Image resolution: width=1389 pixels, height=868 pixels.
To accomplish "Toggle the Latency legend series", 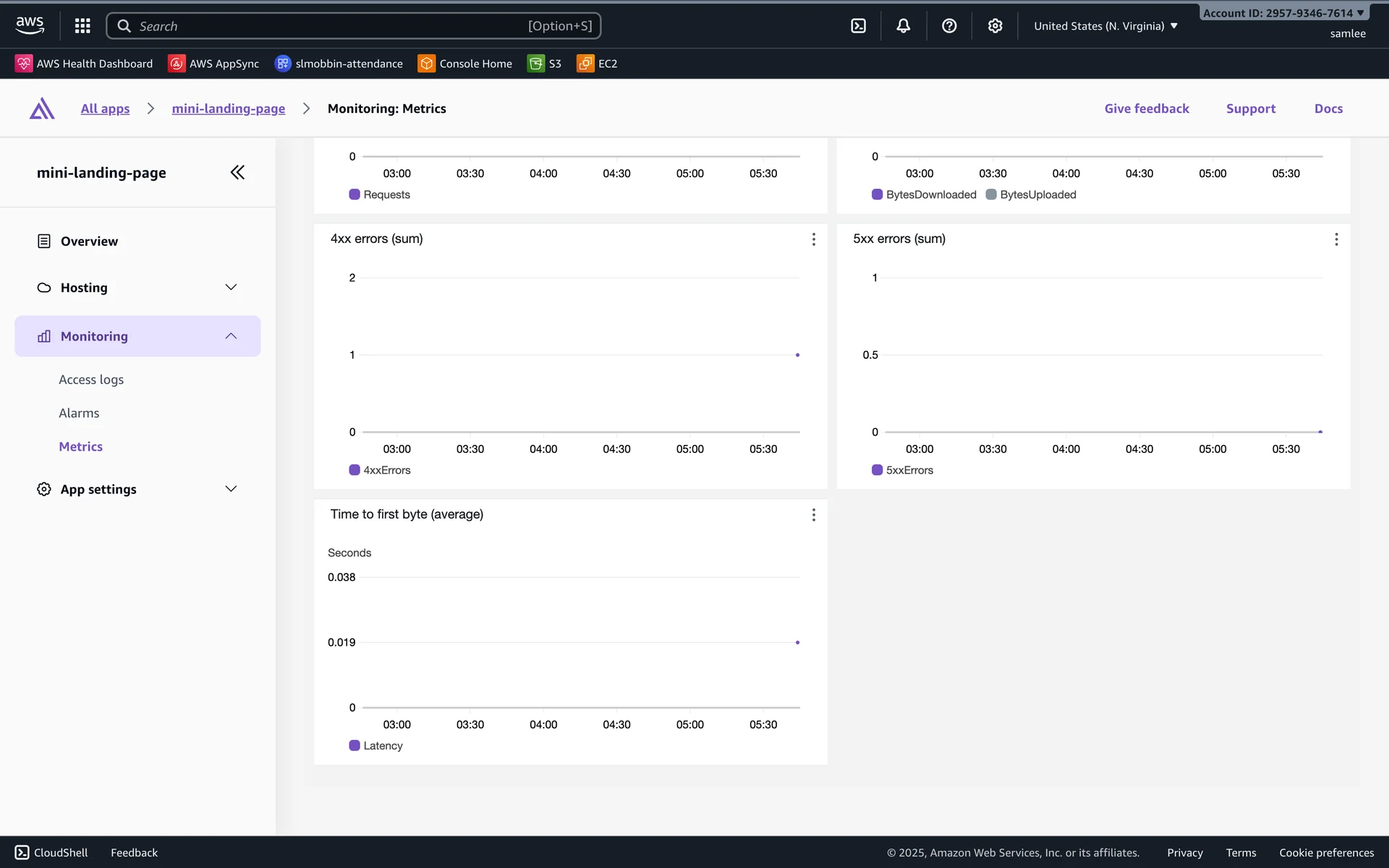I will point(376,746).
